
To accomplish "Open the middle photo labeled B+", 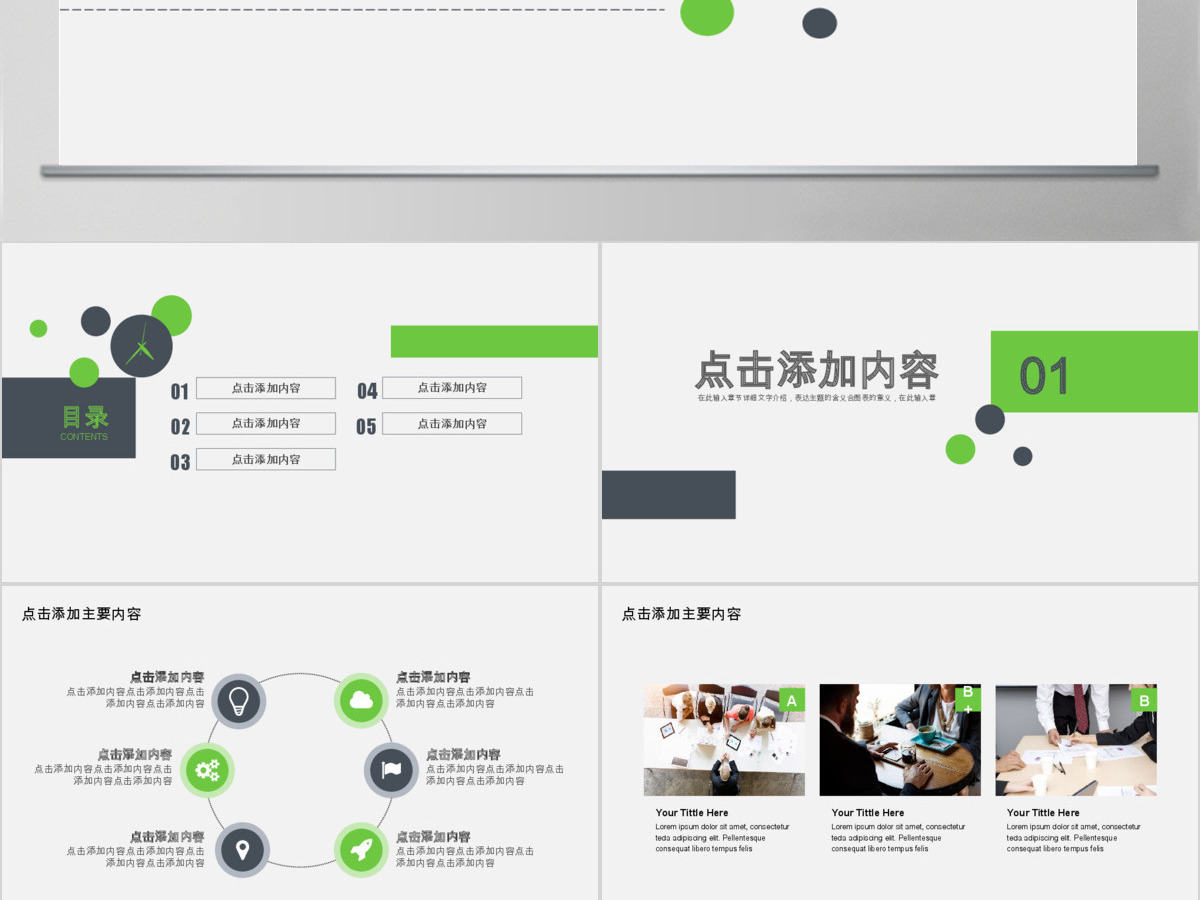I will point(900,740).
